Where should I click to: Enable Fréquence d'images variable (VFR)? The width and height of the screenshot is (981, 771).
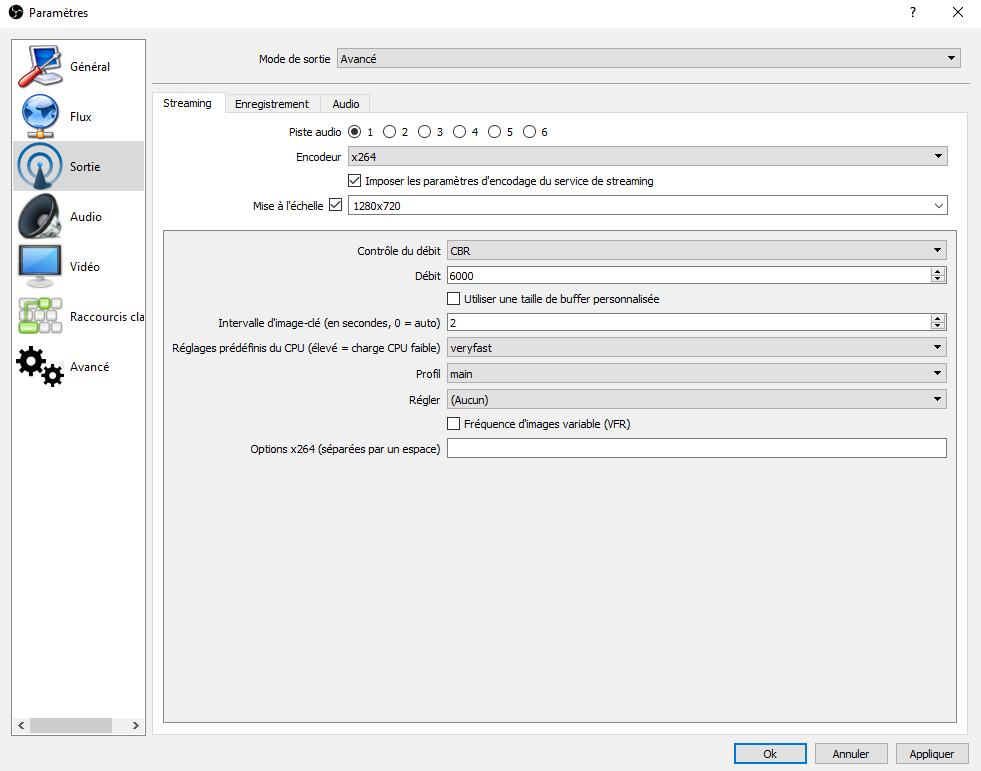tap(454, 424)
